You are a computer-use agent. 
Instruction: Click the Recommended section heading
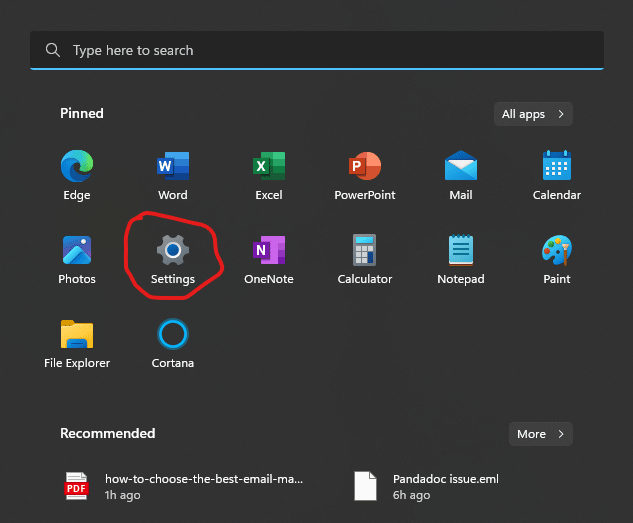coord(108,433)
